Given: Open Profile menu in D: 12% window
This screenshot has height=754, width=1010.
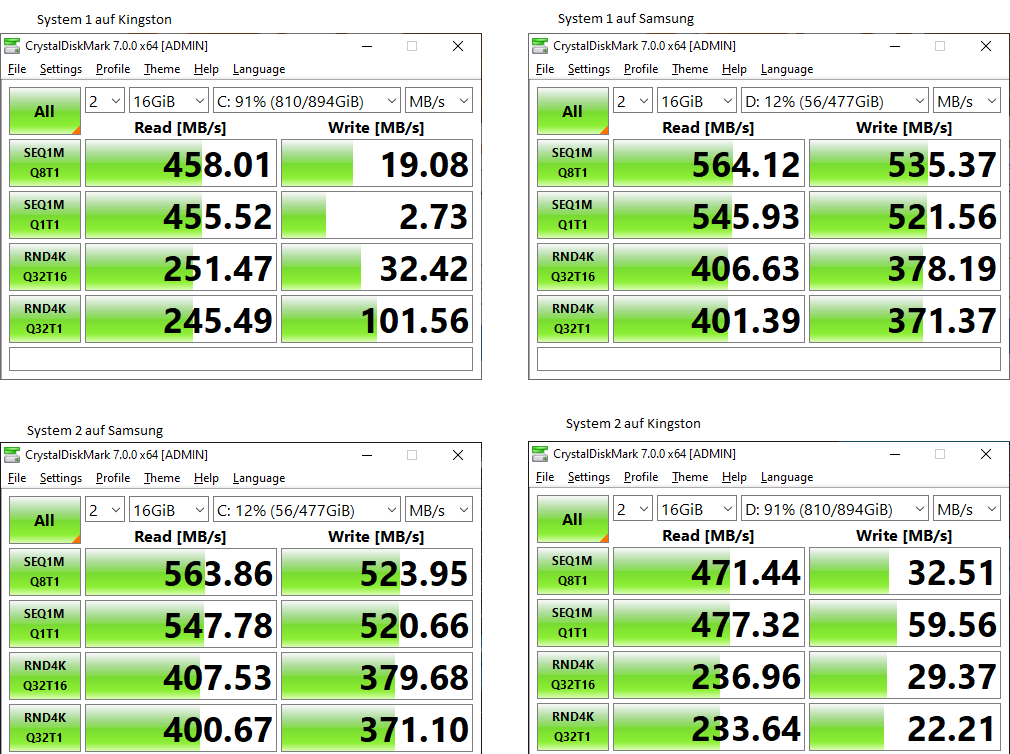Looking at the screenshot, I should point(640,69).
